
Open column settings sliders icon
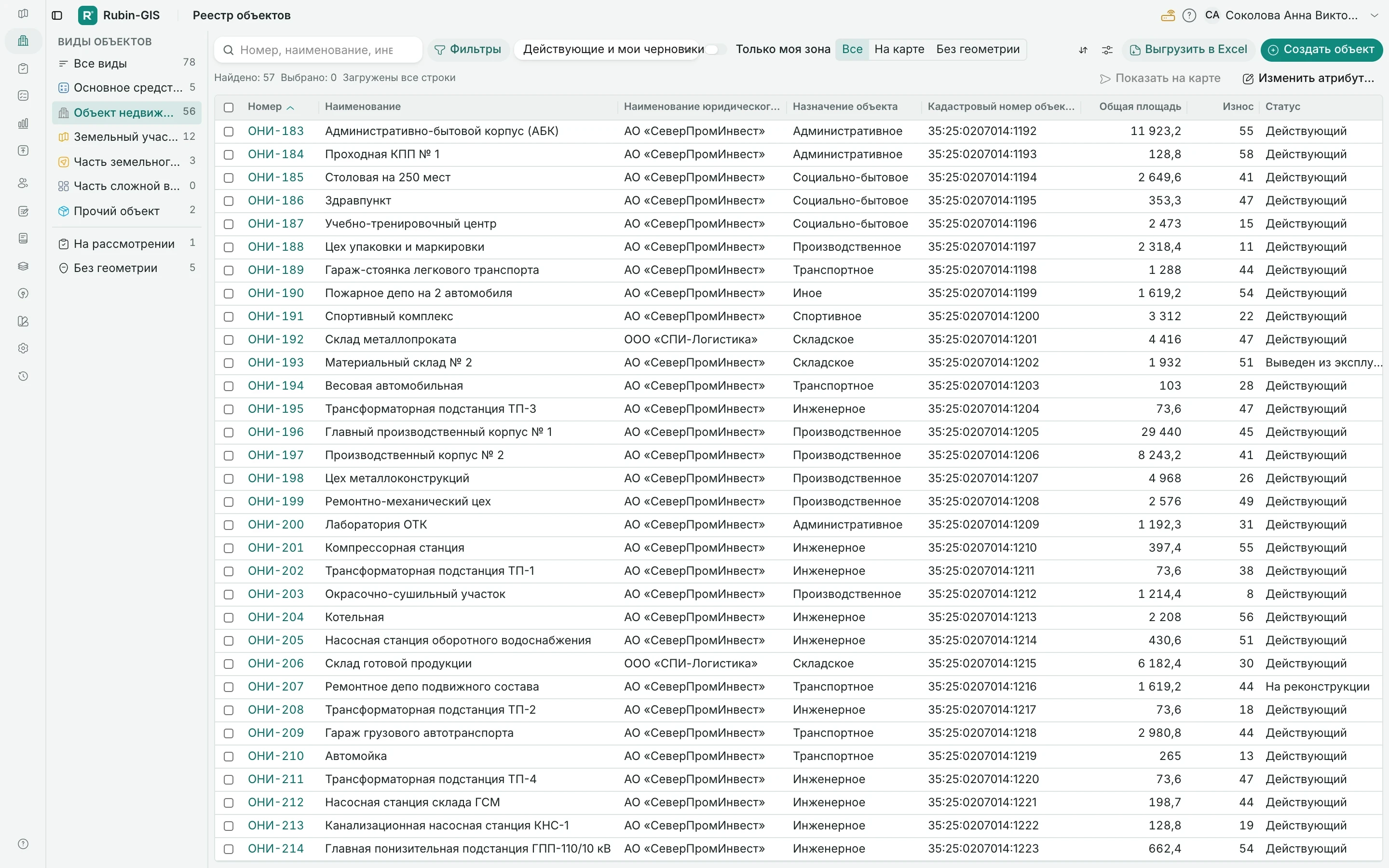(1107, 50)
